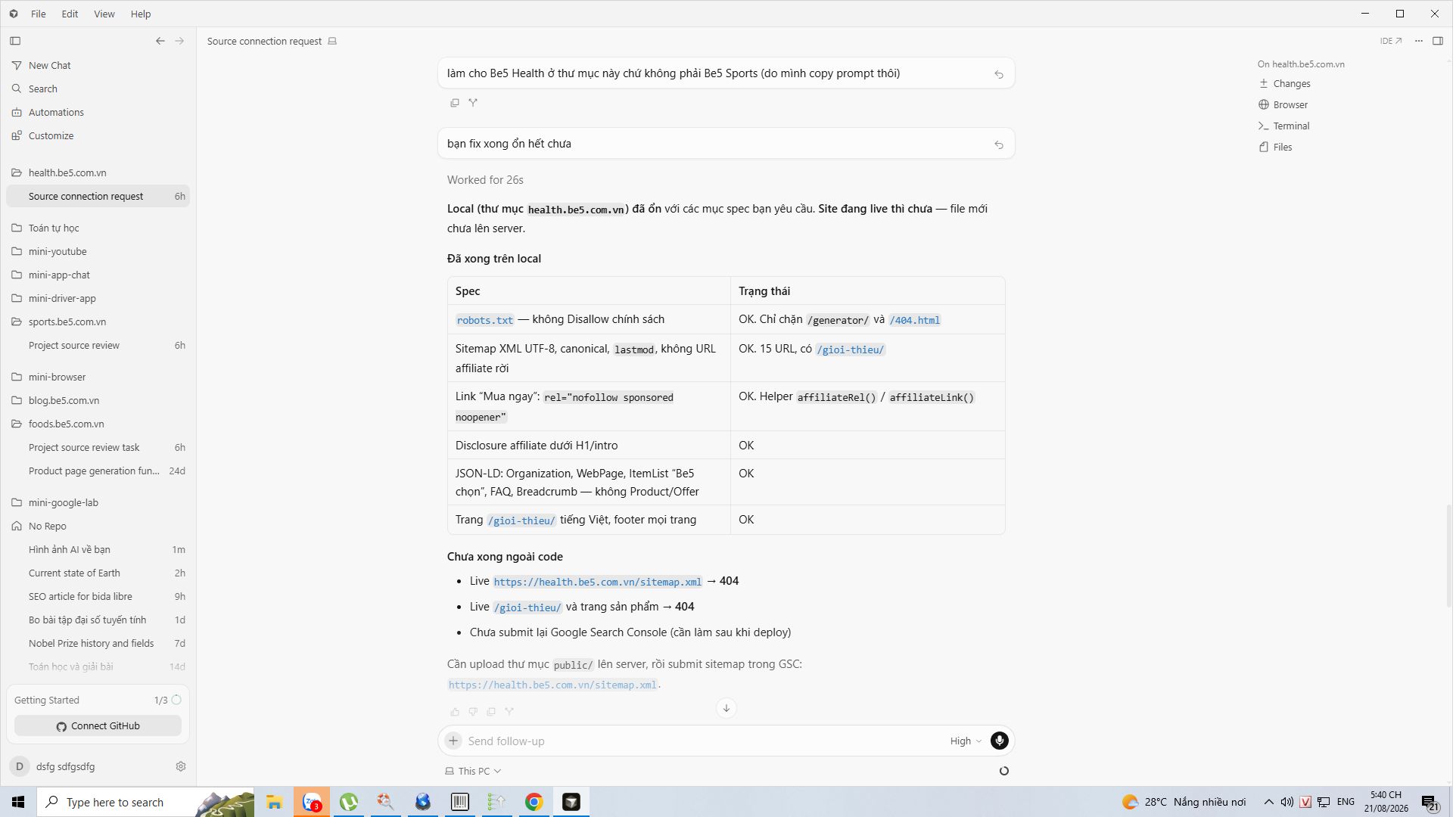The height and width of the screenshot is (817, 1456).
Task: Toggle the left sidebar panel icon
Action: pos(15,41)
